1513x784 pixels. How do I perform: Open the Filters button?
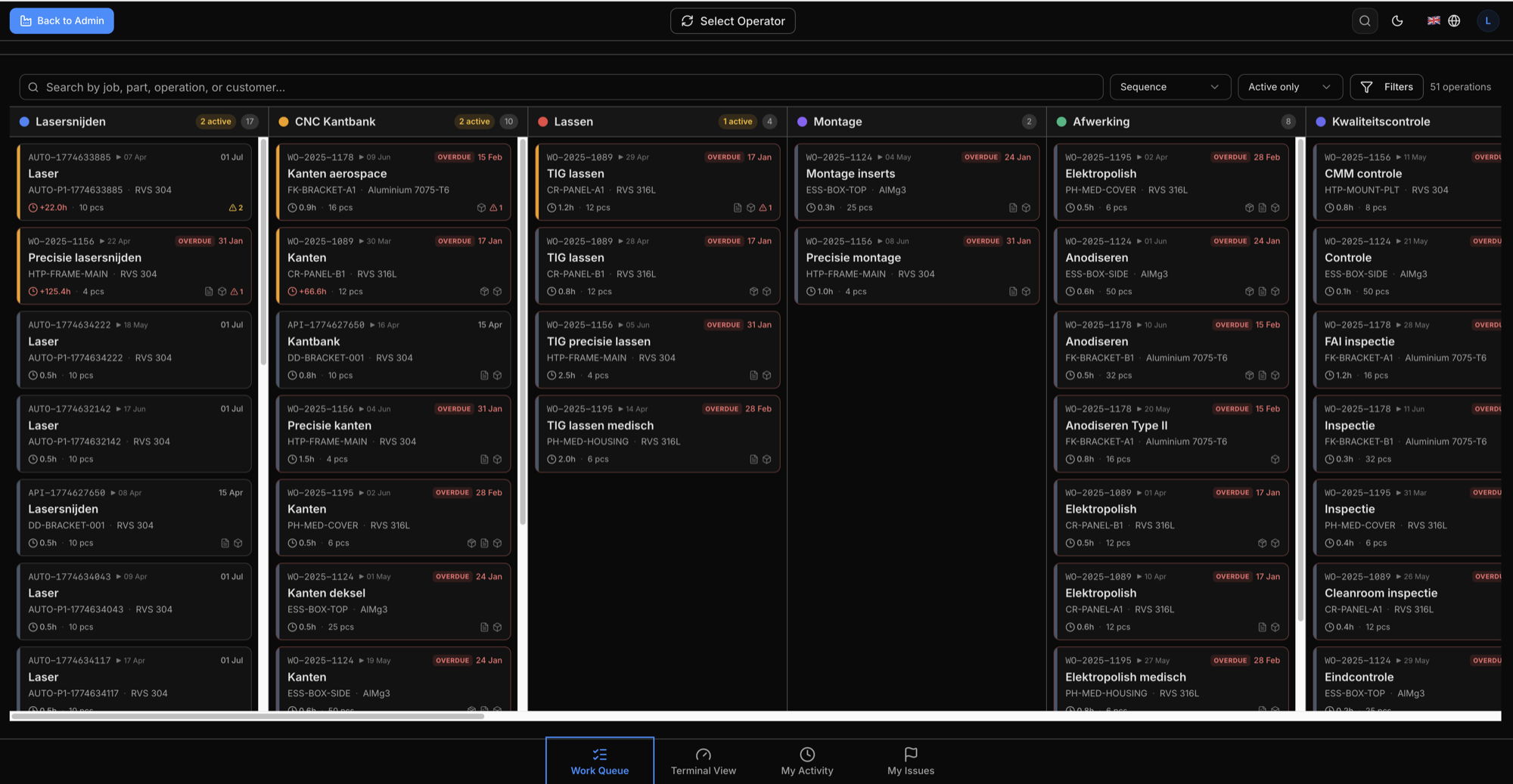[x=1386, y=87]
